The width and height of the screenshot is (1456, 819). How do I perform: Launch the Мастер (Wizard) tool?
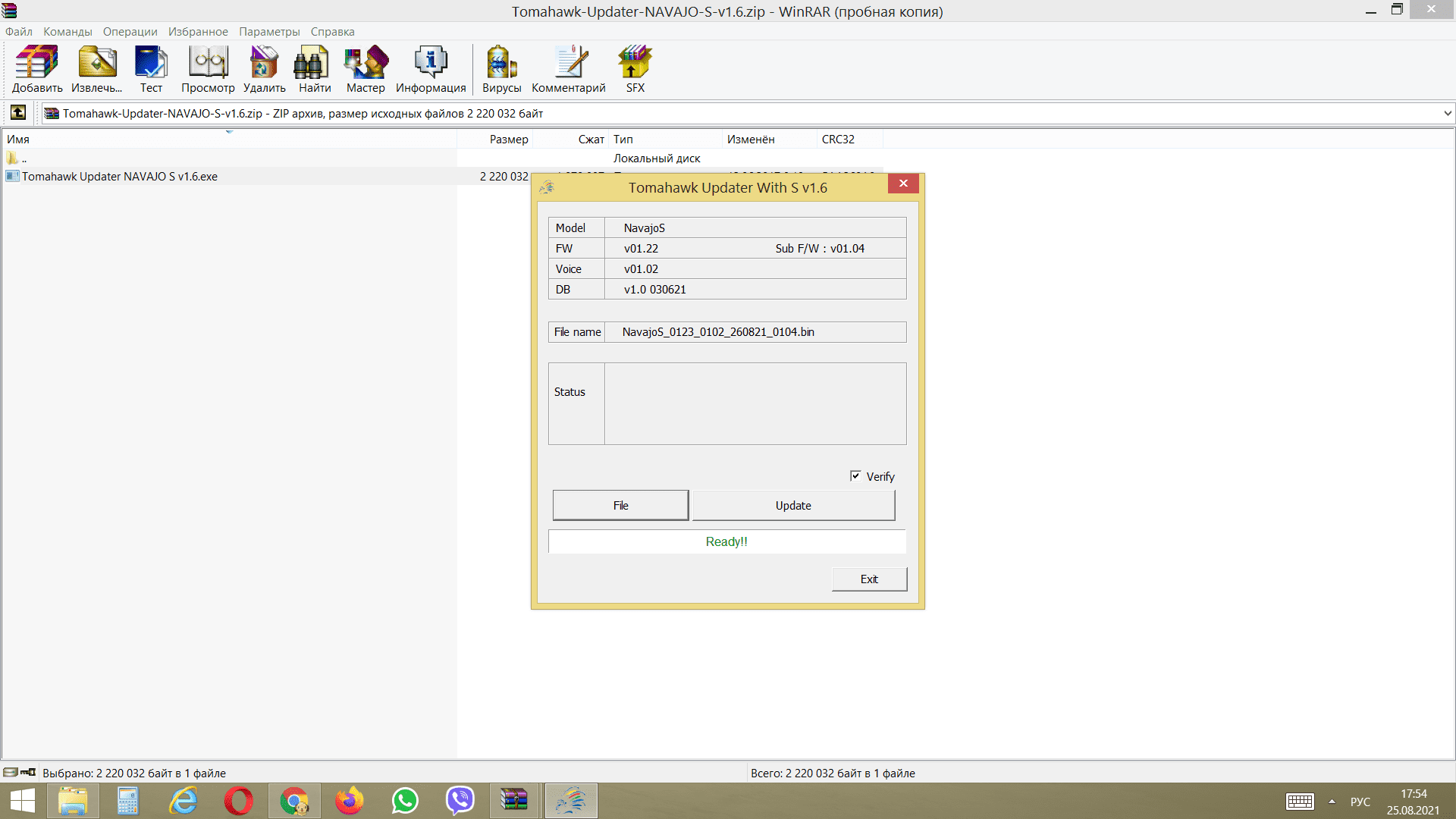pos(366,68)
